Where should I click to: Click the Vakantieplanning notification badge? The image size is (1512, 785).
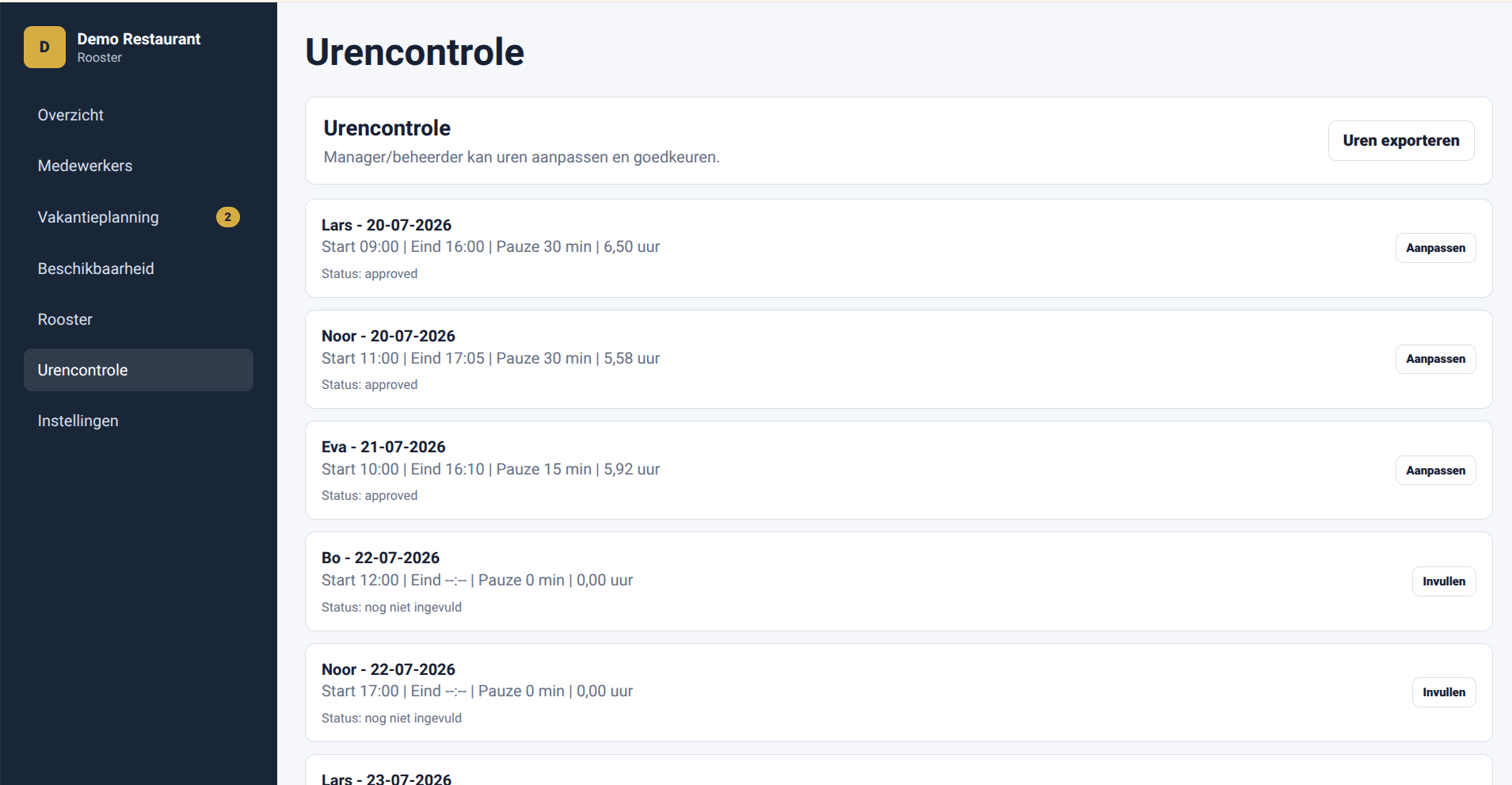pos(228,217)
